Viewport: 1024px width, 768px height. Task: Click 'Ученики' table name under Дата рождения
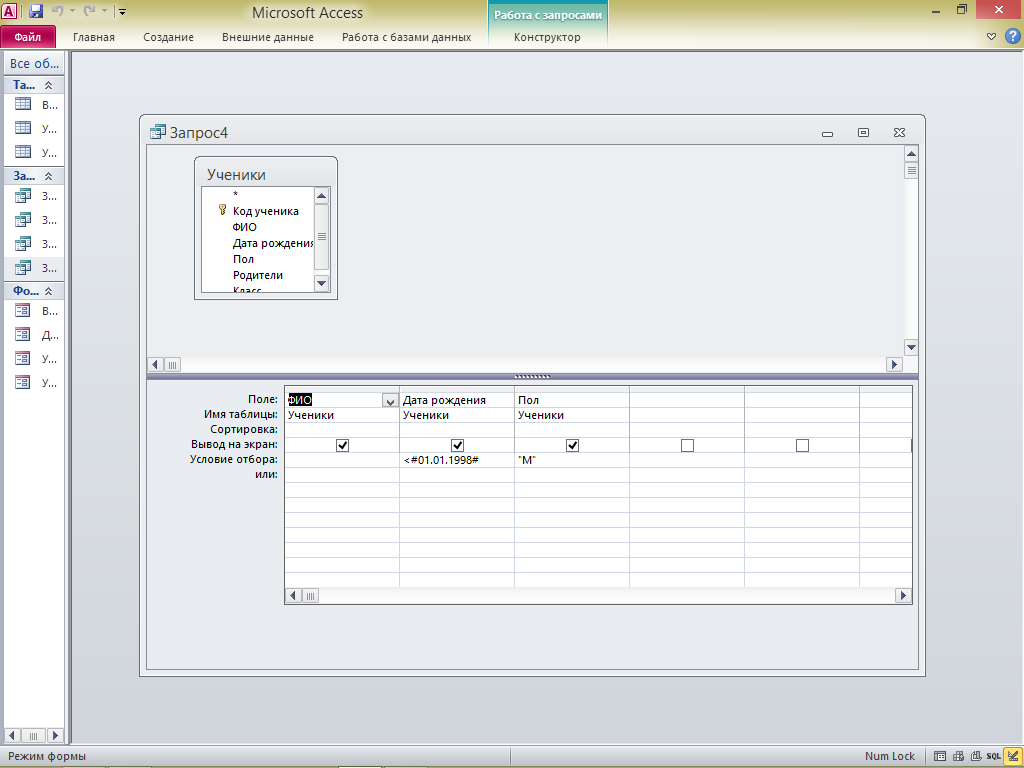(x=426, y=415)
